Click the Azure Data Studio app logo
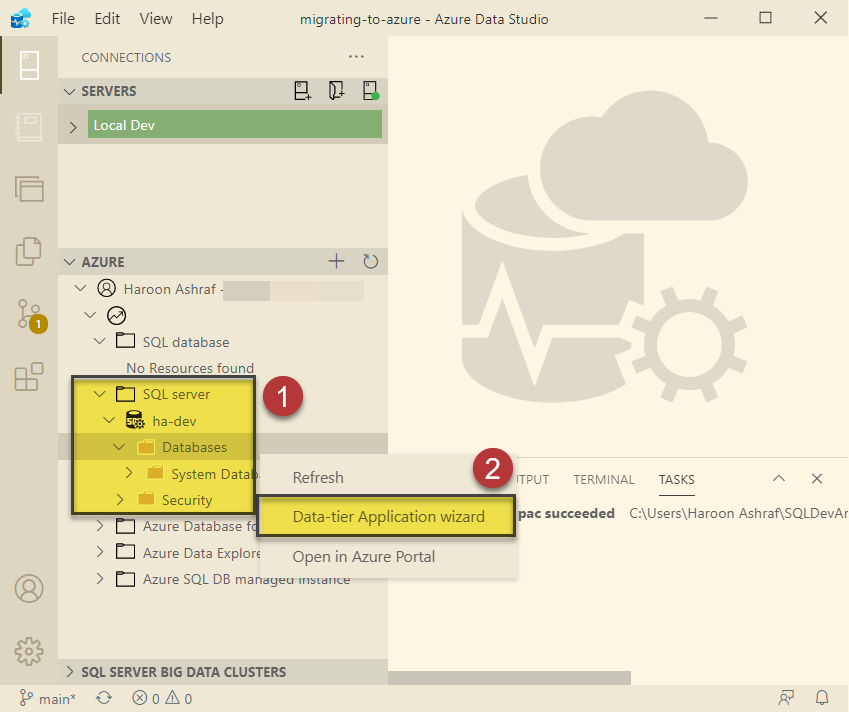849x712 pixels. pyautogui.click(x=21, y=18)
